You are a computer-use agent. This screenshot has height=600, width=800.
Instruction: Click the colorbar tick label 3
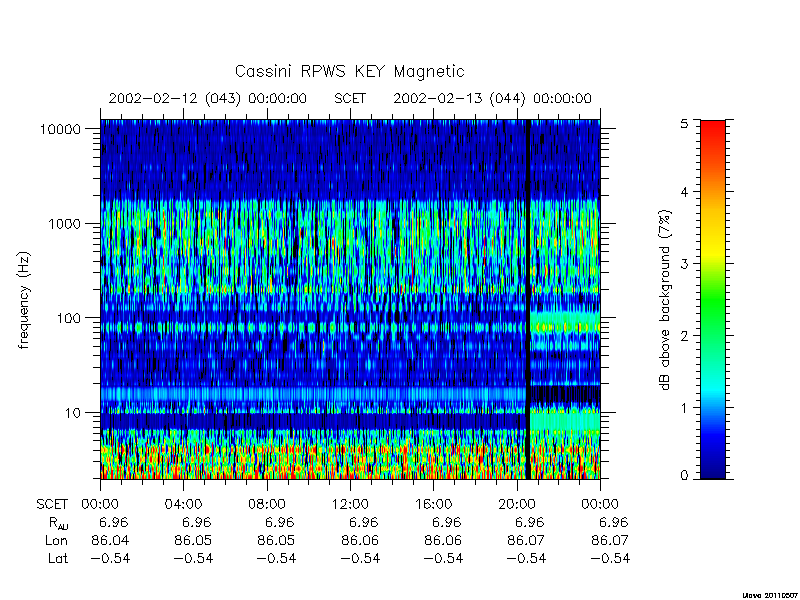[684, 264]
